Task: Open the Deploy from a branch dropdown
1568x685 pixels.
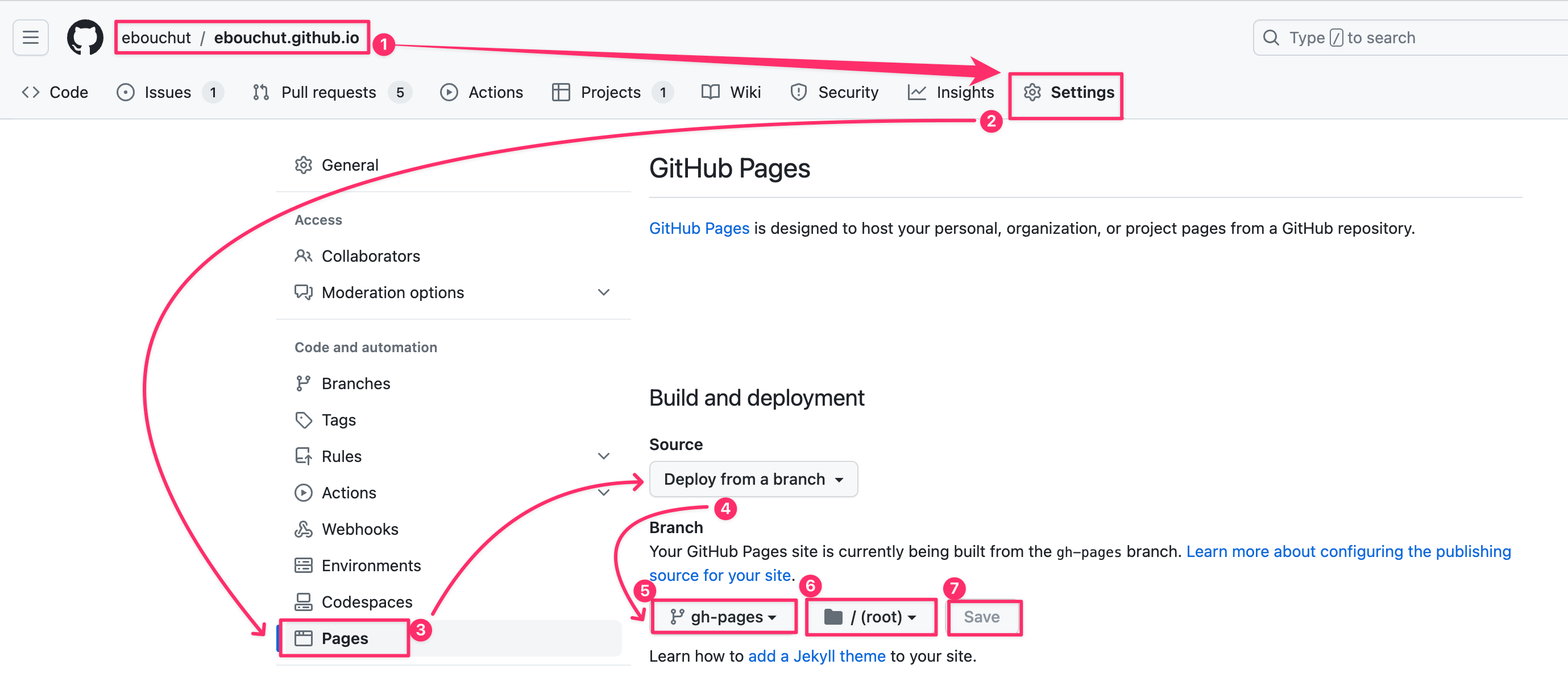Action: point(753,479)
